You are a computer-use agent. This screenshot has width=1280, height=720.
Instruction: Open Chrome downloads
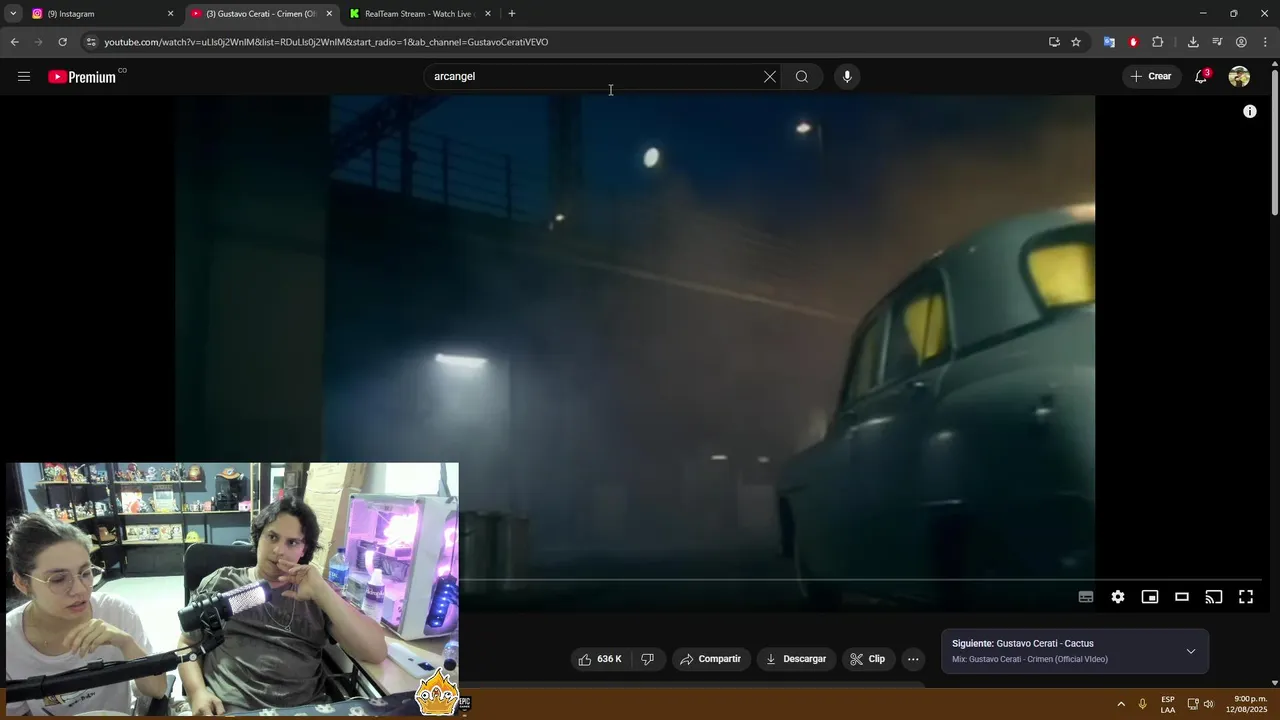pyautogui.click(x=1193, y=42)
